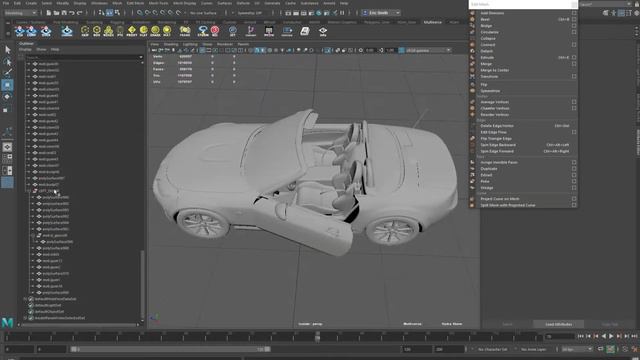Image resolution: width=640 pixels, height=360 pixels.
Task: Open the Bevel option box
Action: tap(574, 19)
